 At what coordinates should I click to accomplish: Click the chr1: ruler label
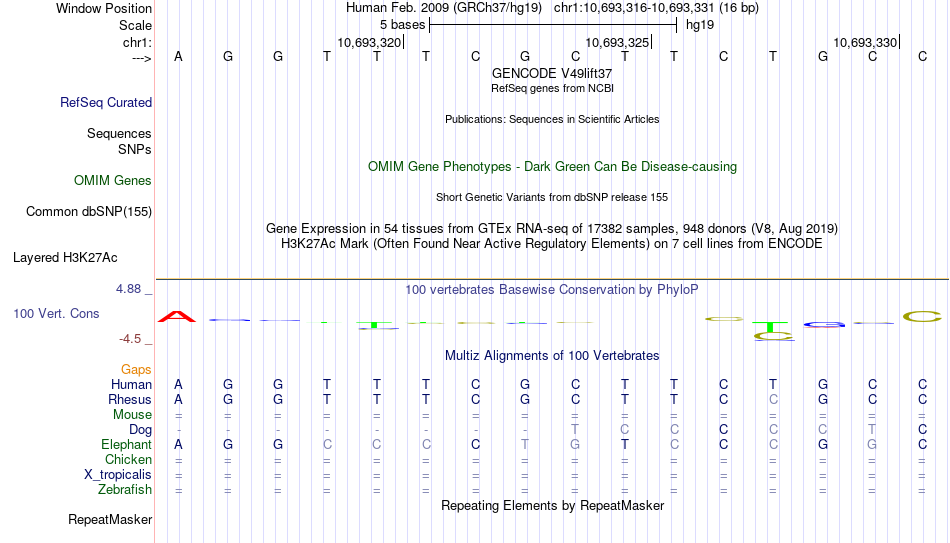137,42
